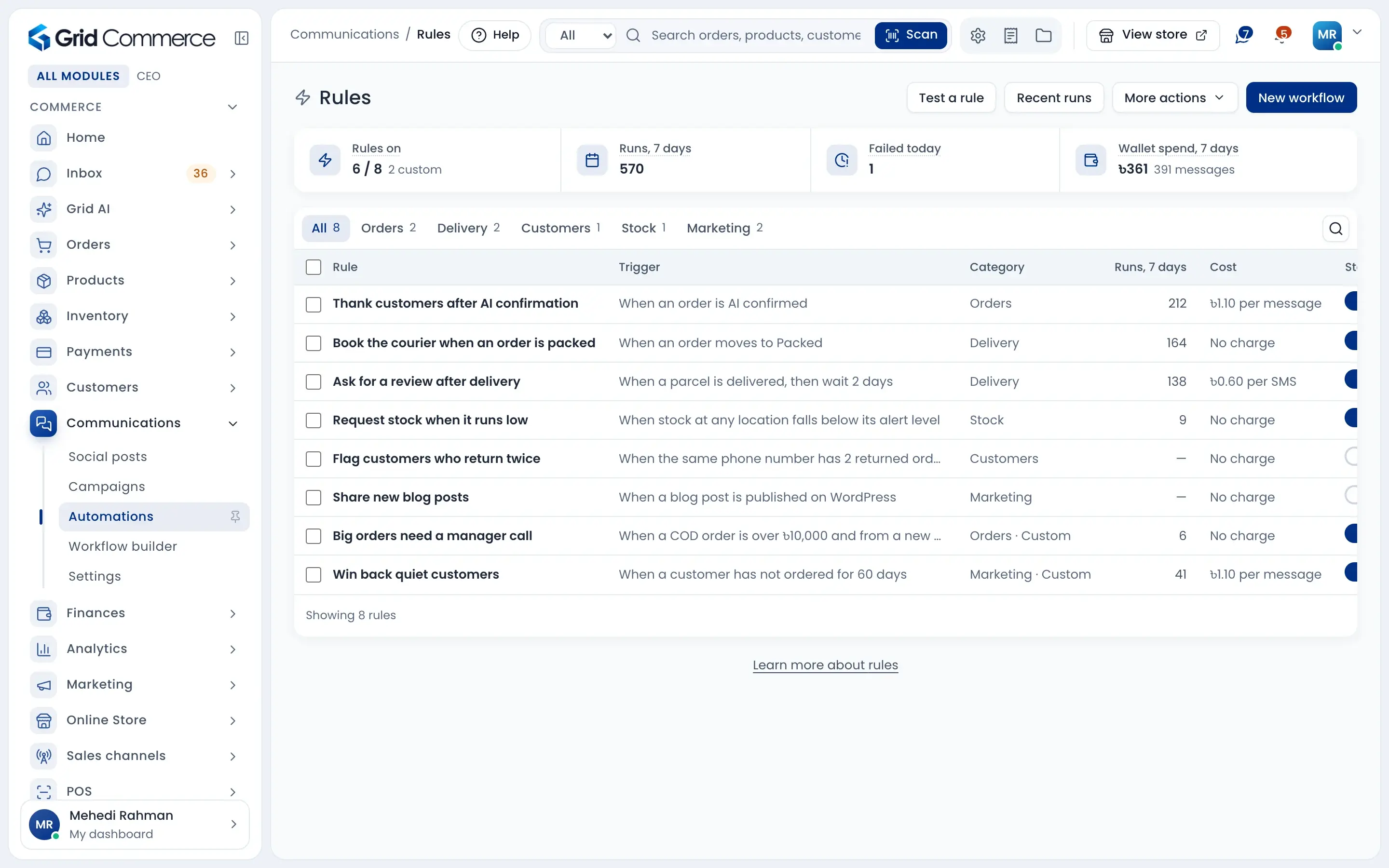Open the account menu chevron beside MR
The width and height of the screenshot is (1389, 868).
tap(1358, 32)
